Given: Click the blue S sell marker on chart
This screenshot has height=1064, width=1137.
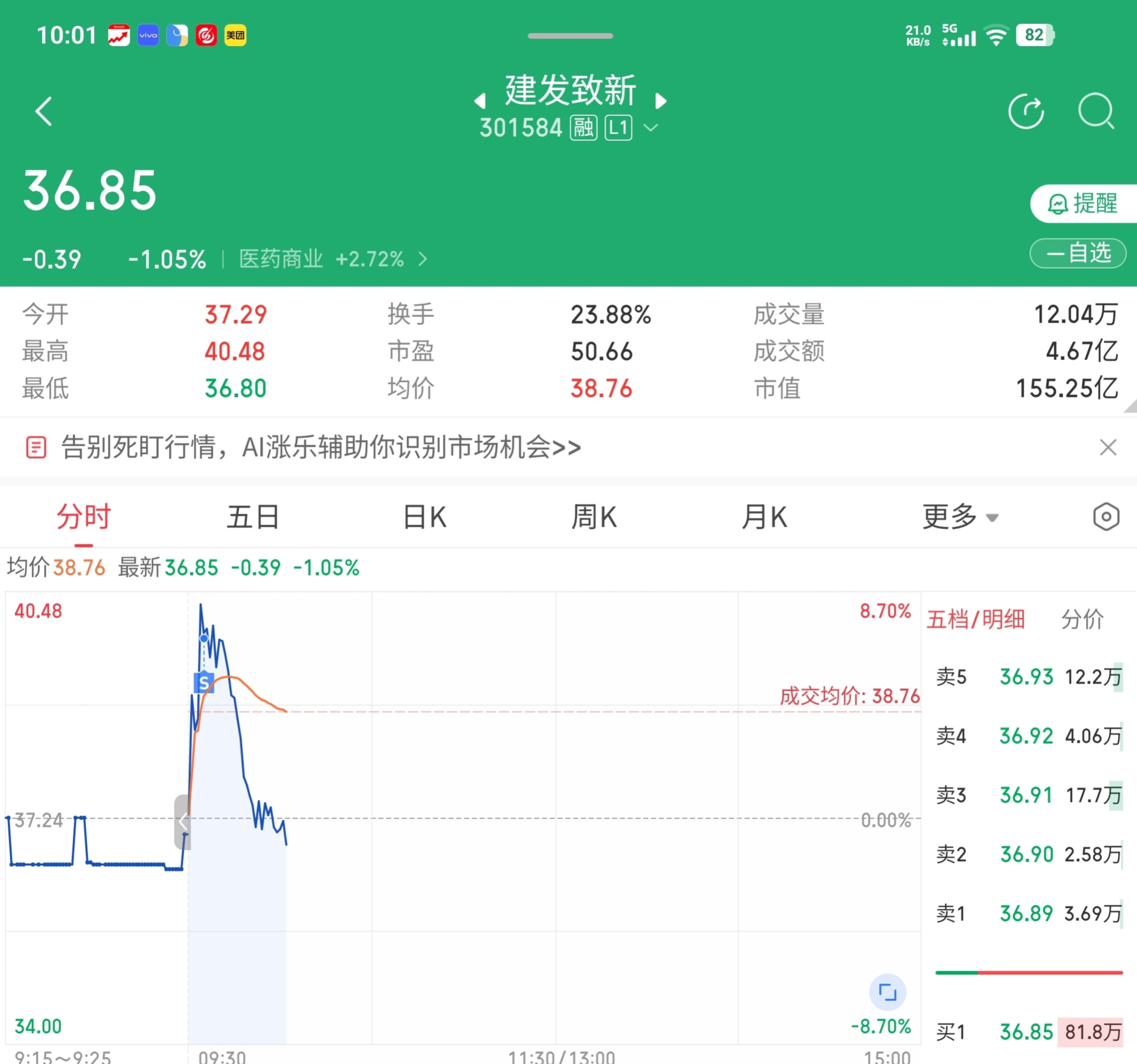Looking at the screenshot, I should point(204,683).
